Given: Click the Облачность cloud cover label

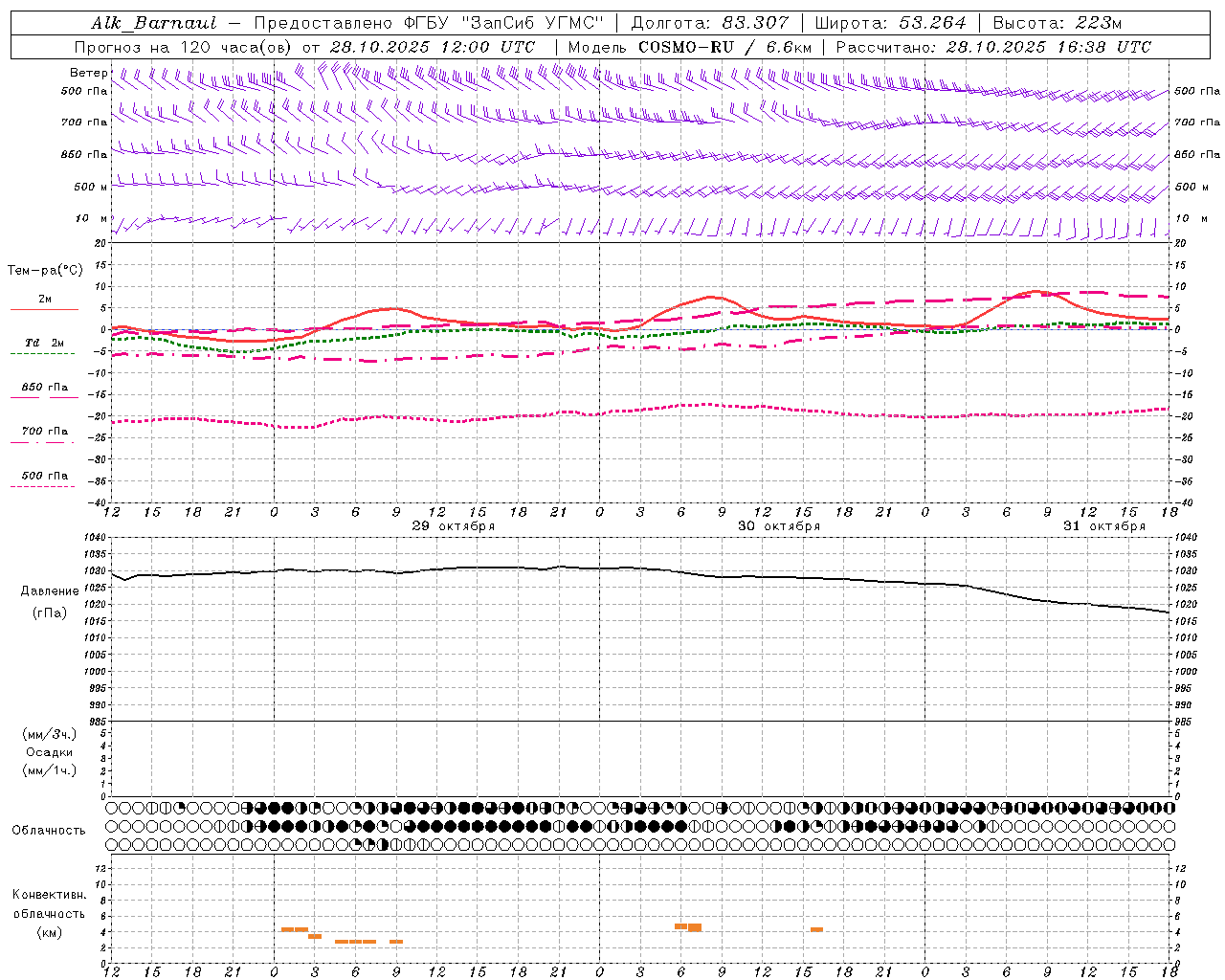Looking at the screenshot, I should pyautogui.click(x=49, y=830).
